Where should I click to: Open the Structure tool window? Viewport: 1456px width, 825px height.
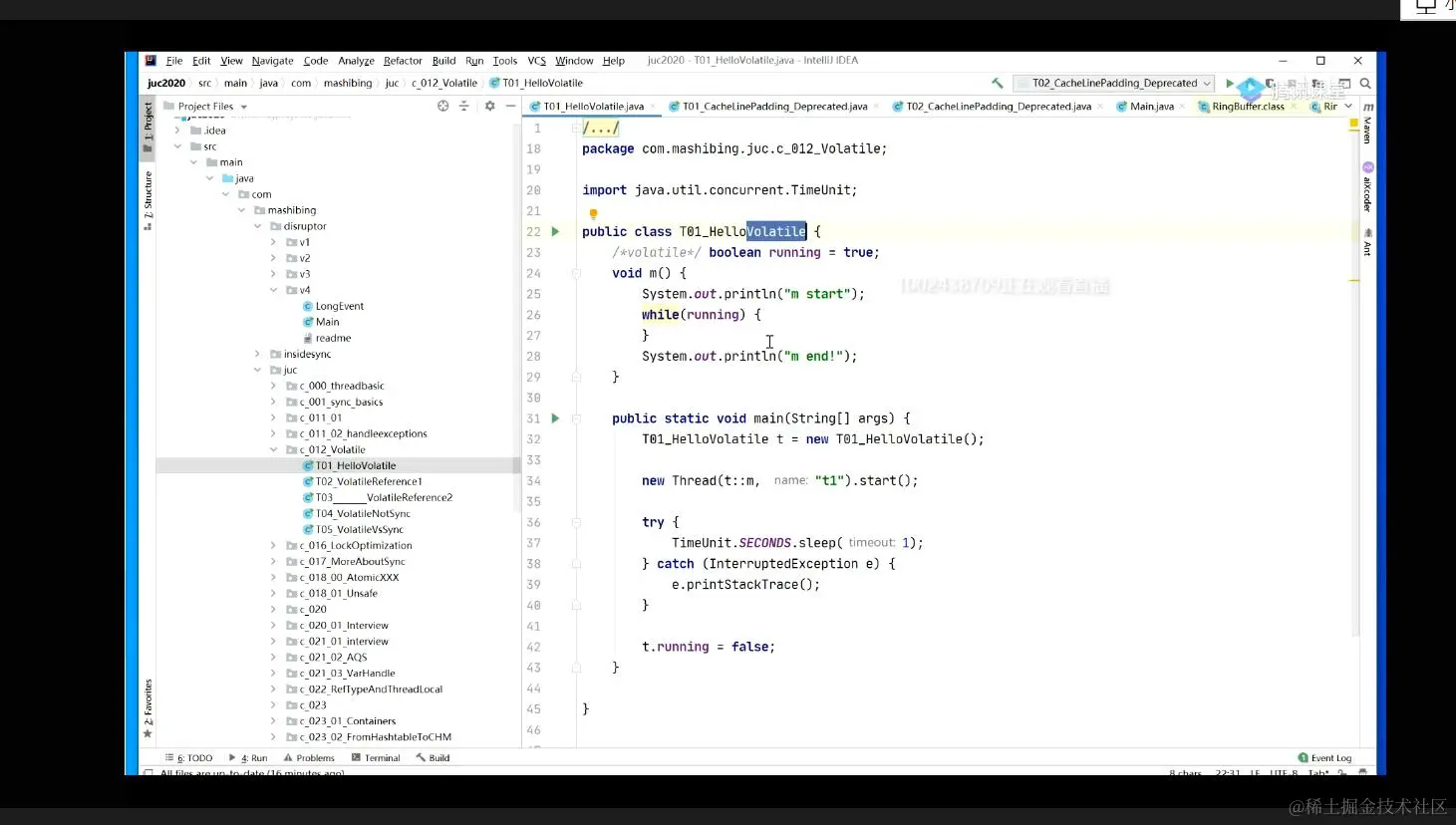(147, 200)
